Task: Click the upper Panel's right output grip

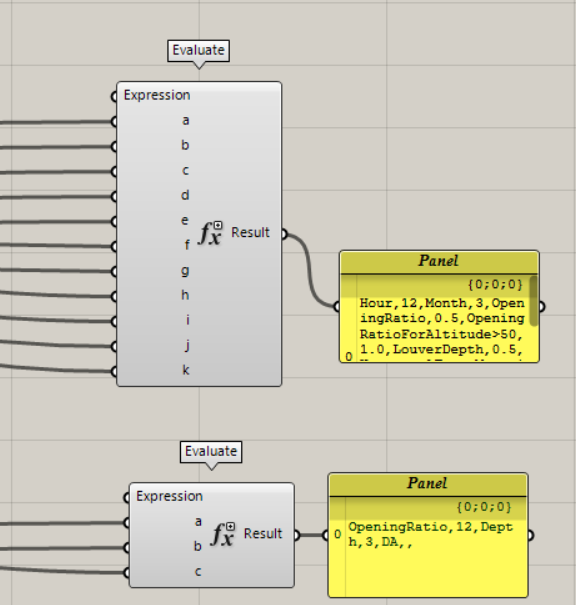Action: pos(542,307)
